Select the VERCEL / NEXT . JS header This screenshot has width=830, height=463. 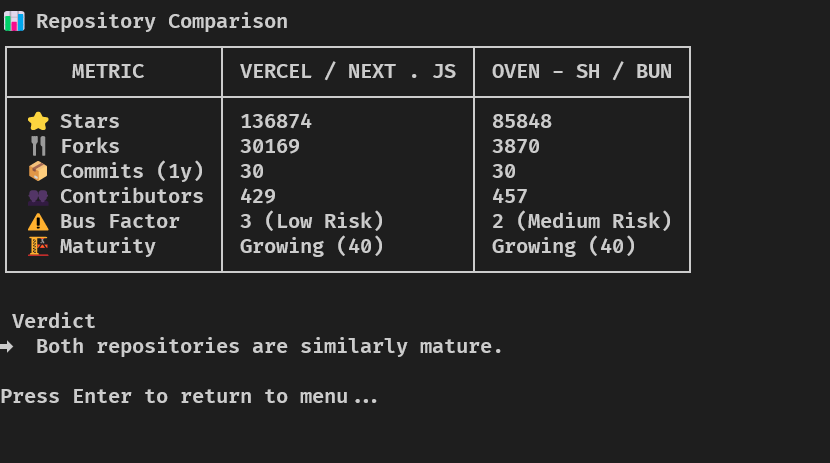click(348, 71)
